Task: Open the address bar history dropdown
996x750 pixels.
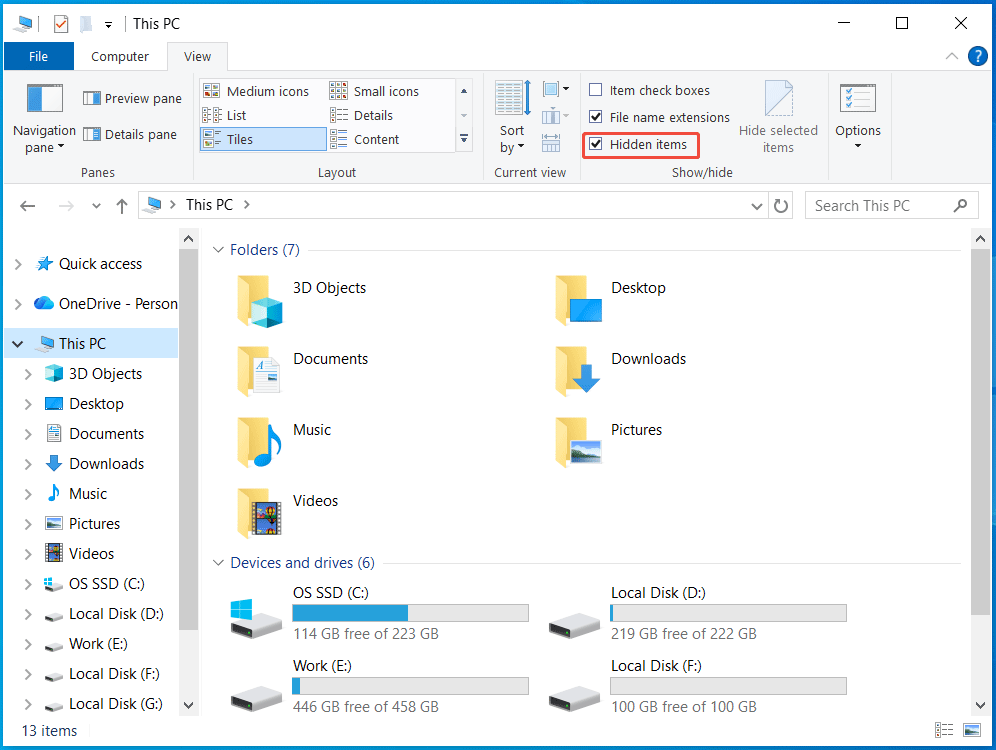Action: point(757,206)
